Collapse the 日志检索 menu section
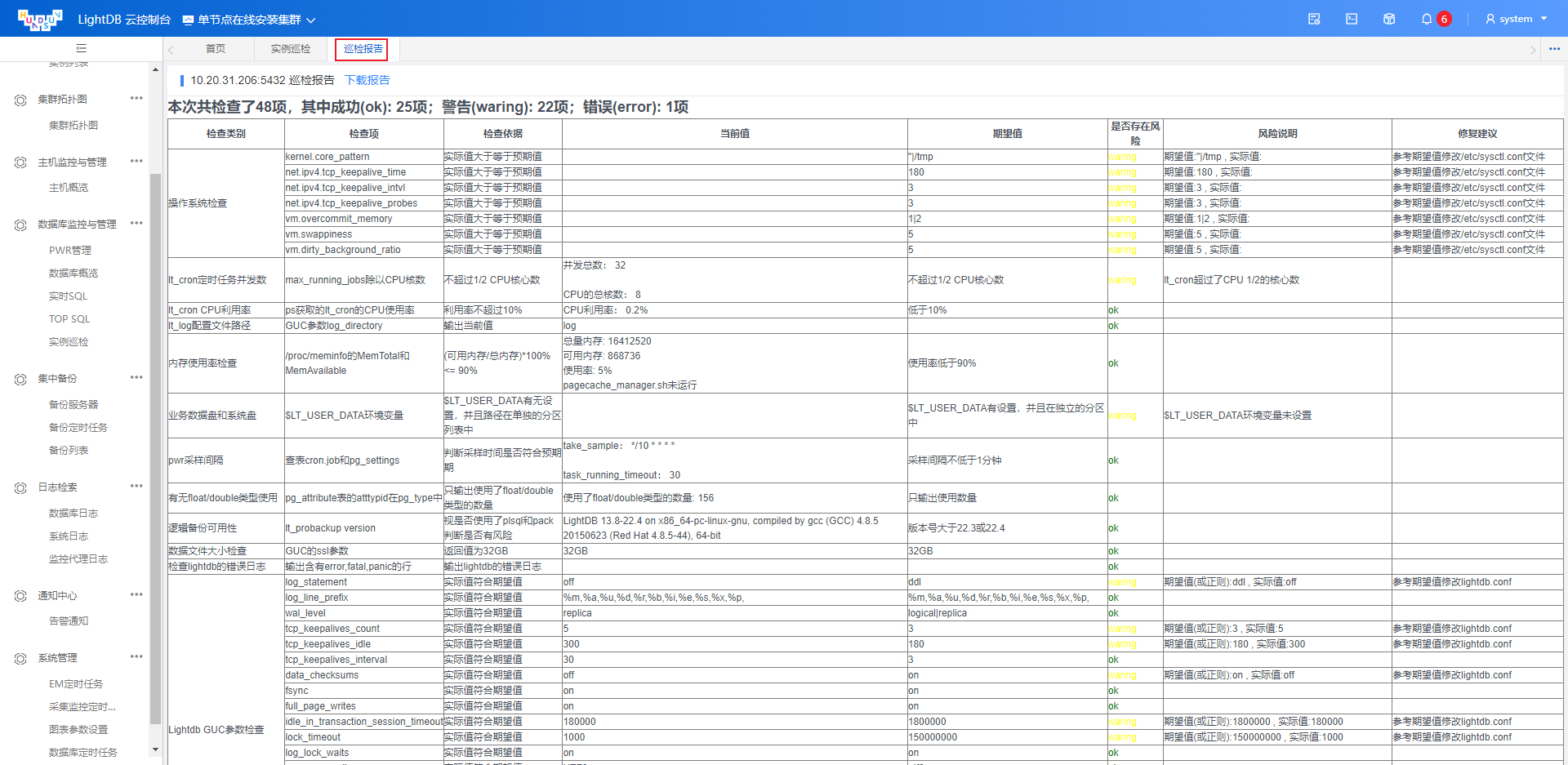The height and width of the screenshot is (765, 1568). (x=57, y=487)
